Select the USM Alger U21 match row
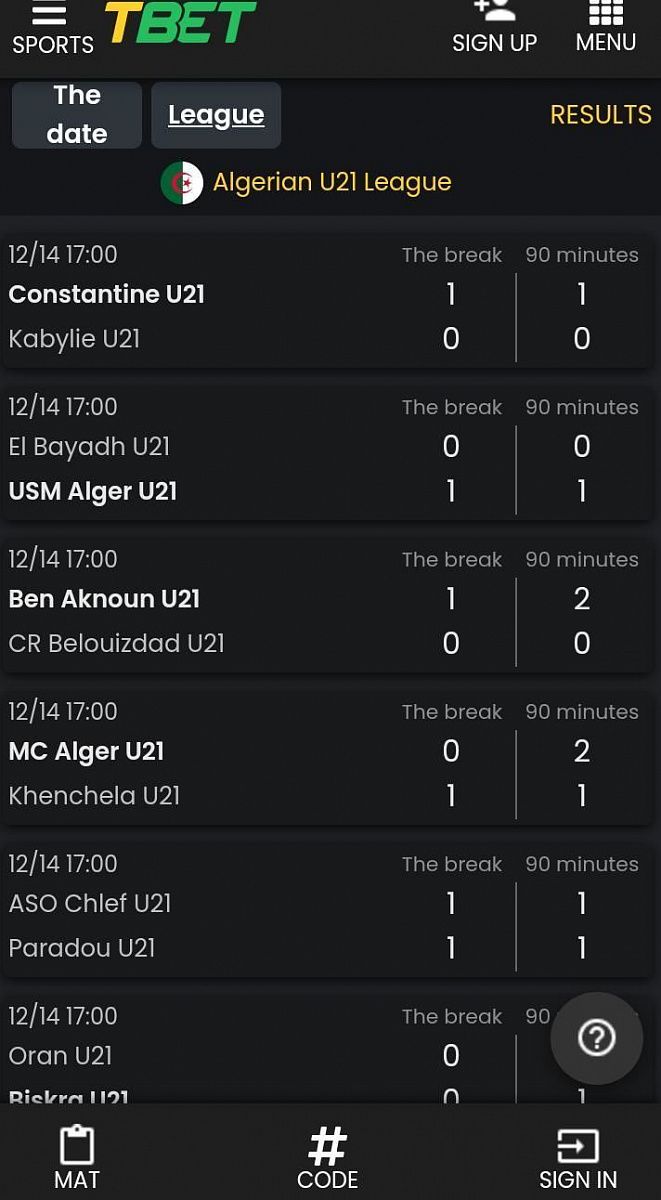661x1200 pixels. (x=326, y=452)
